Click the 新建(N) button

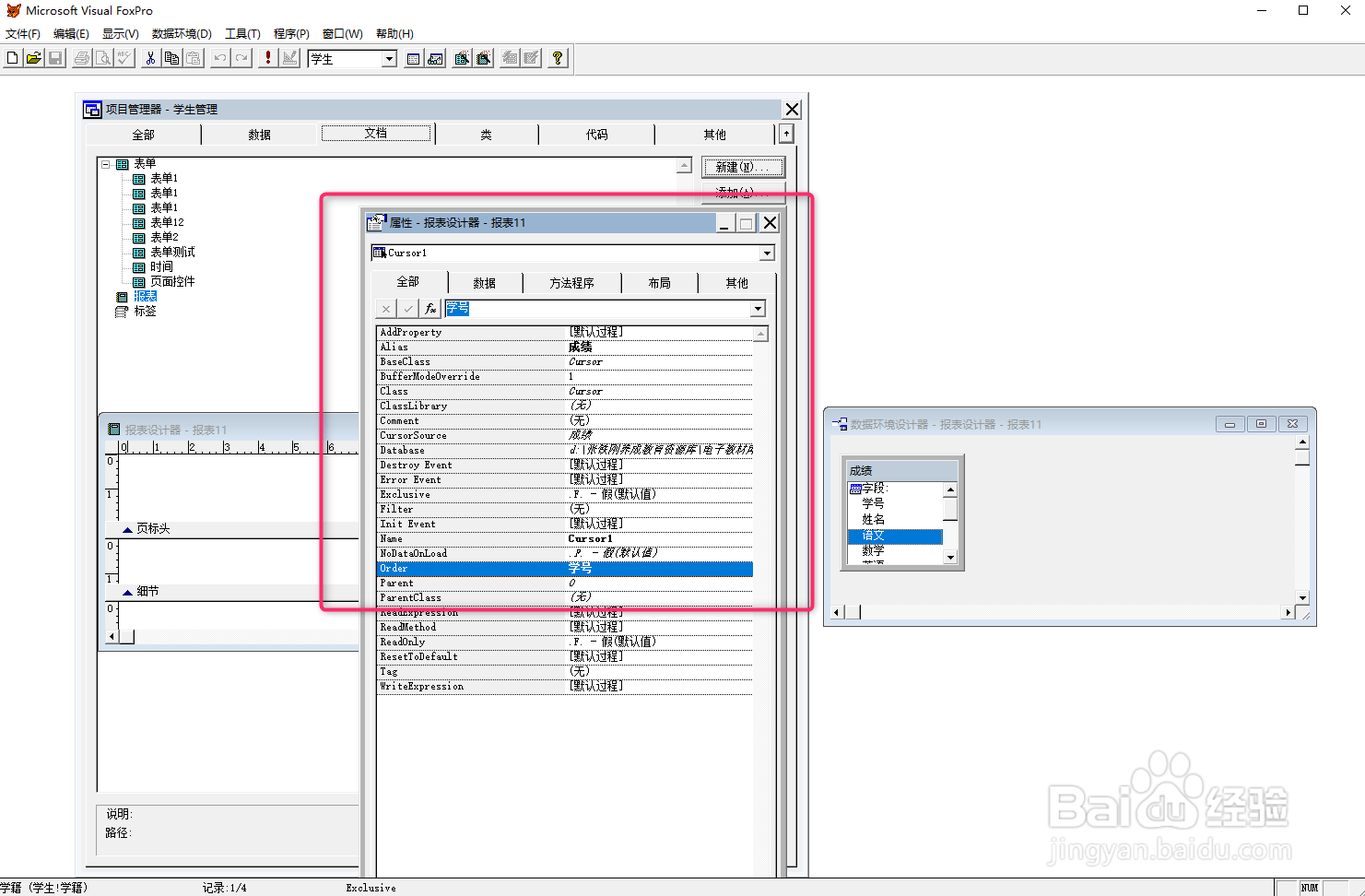pos(744,167)
